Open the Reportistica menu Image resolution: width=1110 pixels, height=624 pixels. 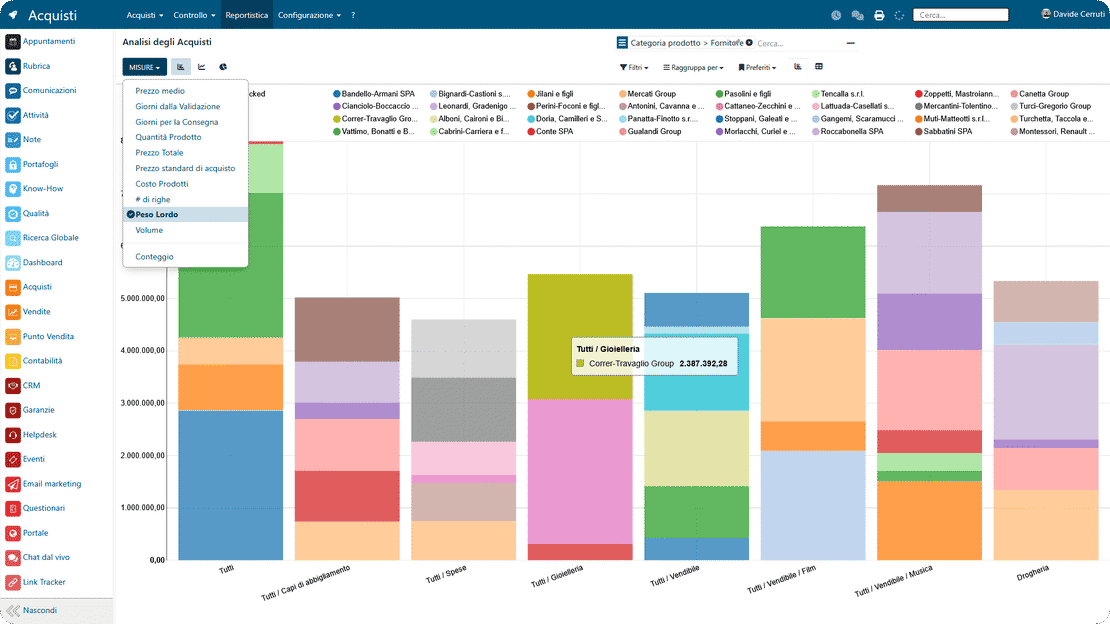[x=246, y=15]
